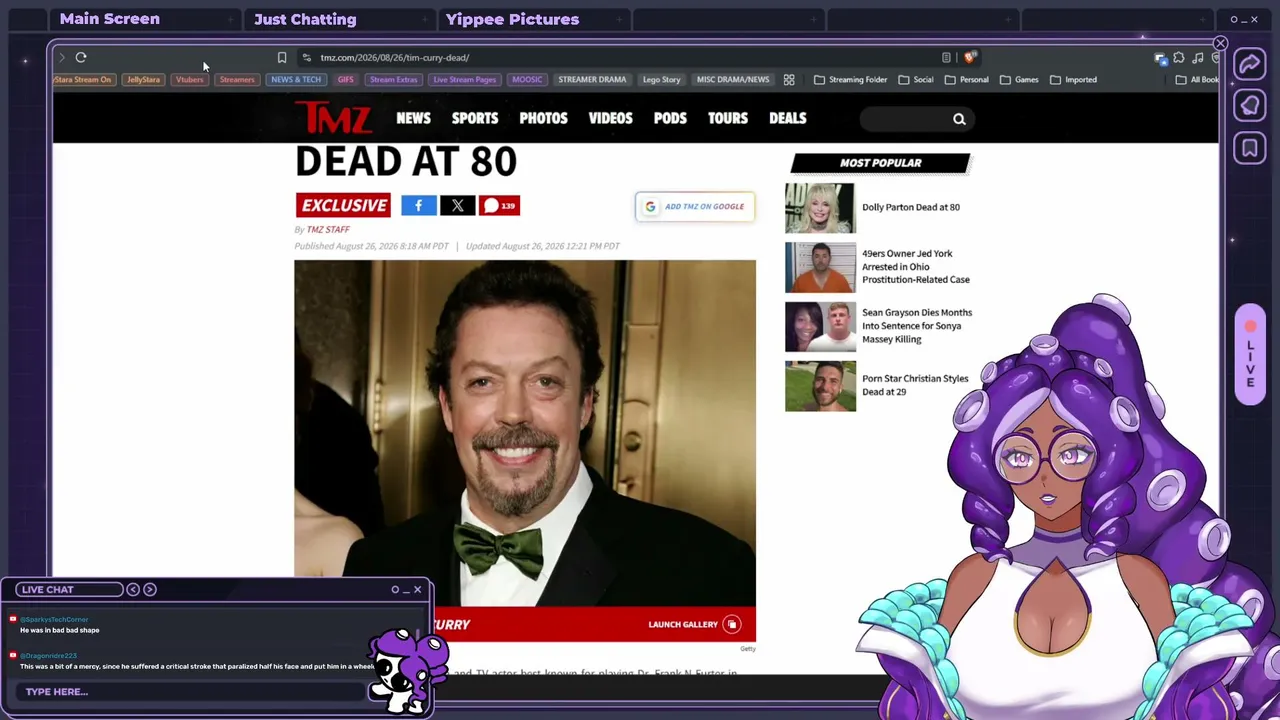Viewport: 1280px width, 720px height.
Task: Open the MOOSIC bookmark
Action: coord(527,80)
